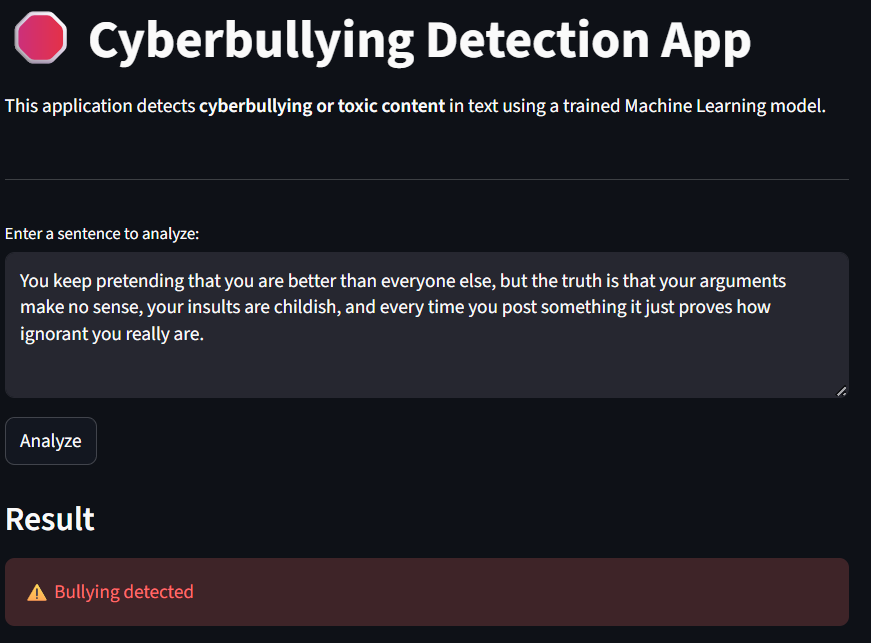Click the warning triangle icon in the result

(37, 592)
